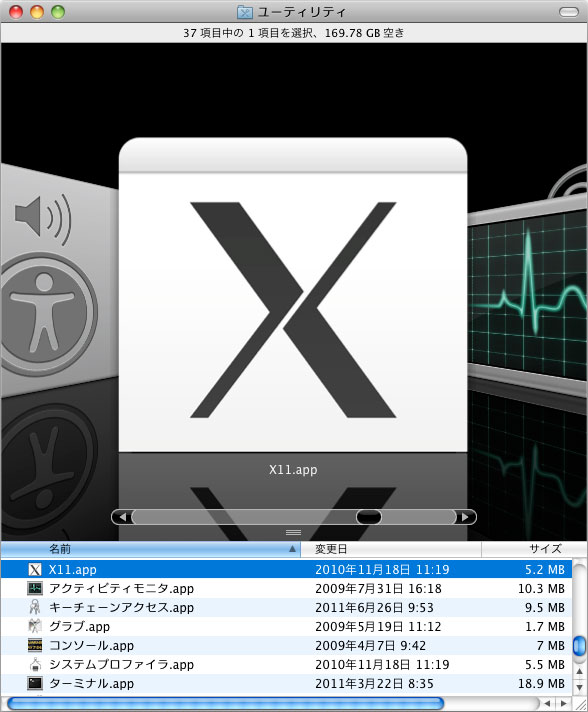588x712 pixels.
Task: Click the Console (コンソール.app) list icon
Action: point(35,645)
